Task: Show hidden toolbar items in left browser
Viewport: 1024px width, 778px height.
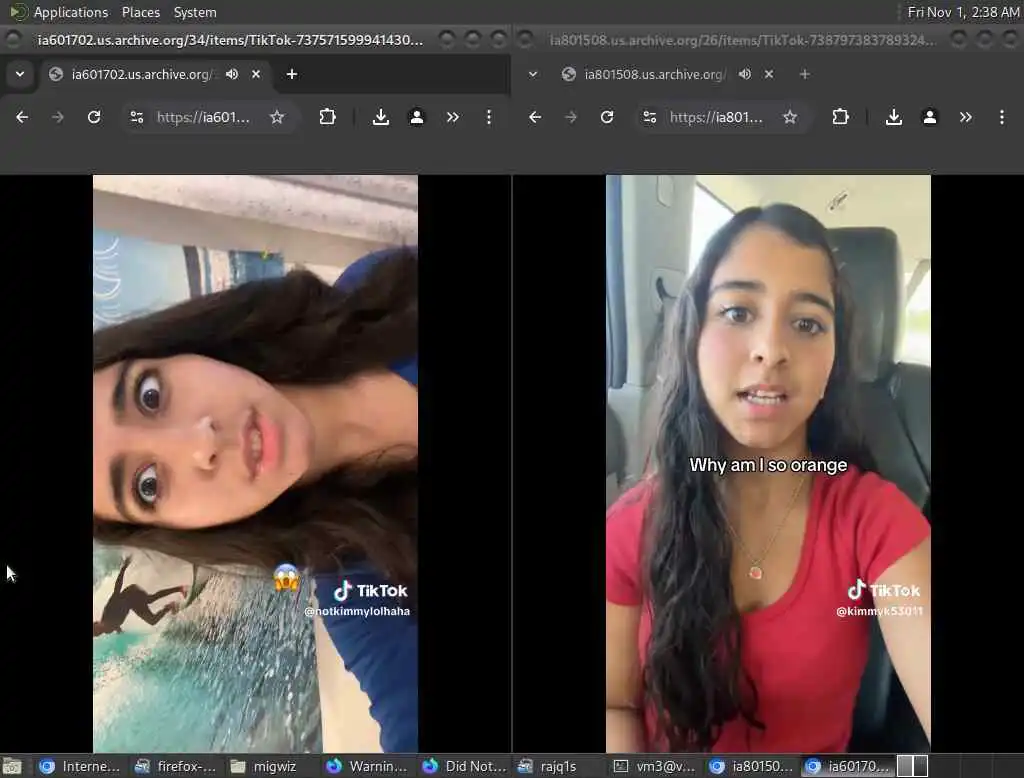Action: [453, 117]
